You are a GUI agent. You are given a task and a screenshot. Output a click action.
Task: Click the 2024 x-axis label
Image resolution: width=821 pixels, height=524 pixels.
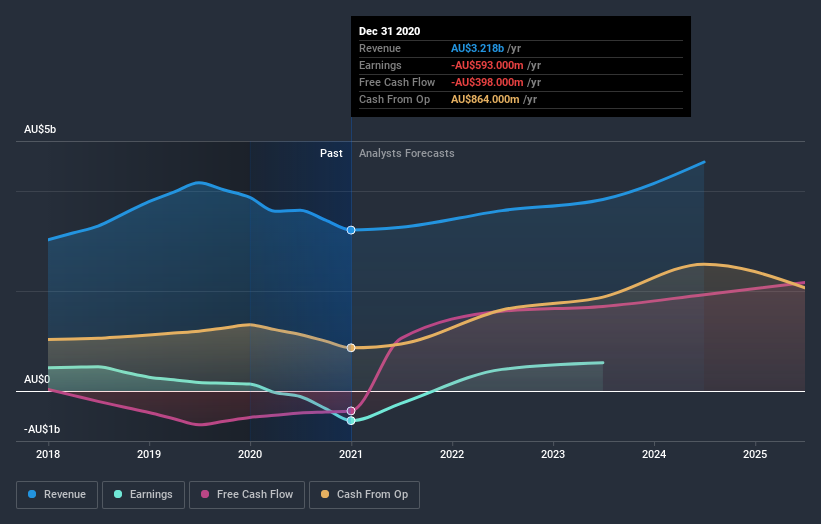pyautogui.click(x=654, y=454)
